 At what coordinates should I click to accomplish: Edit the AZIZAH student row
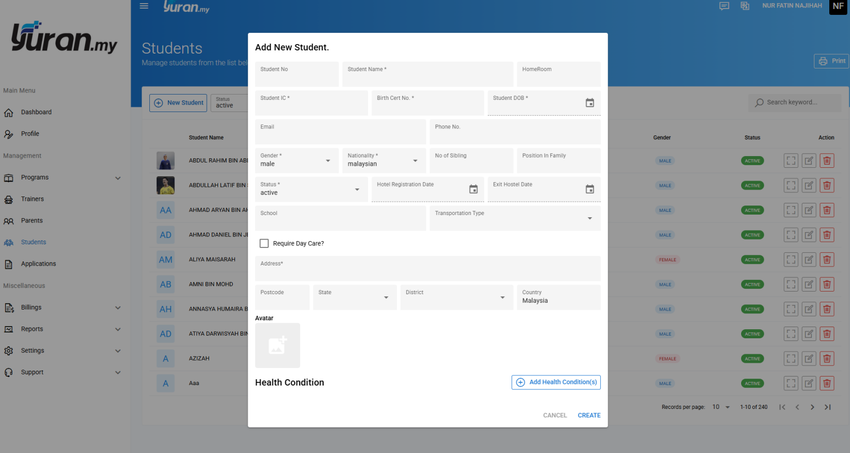[809, 359]
